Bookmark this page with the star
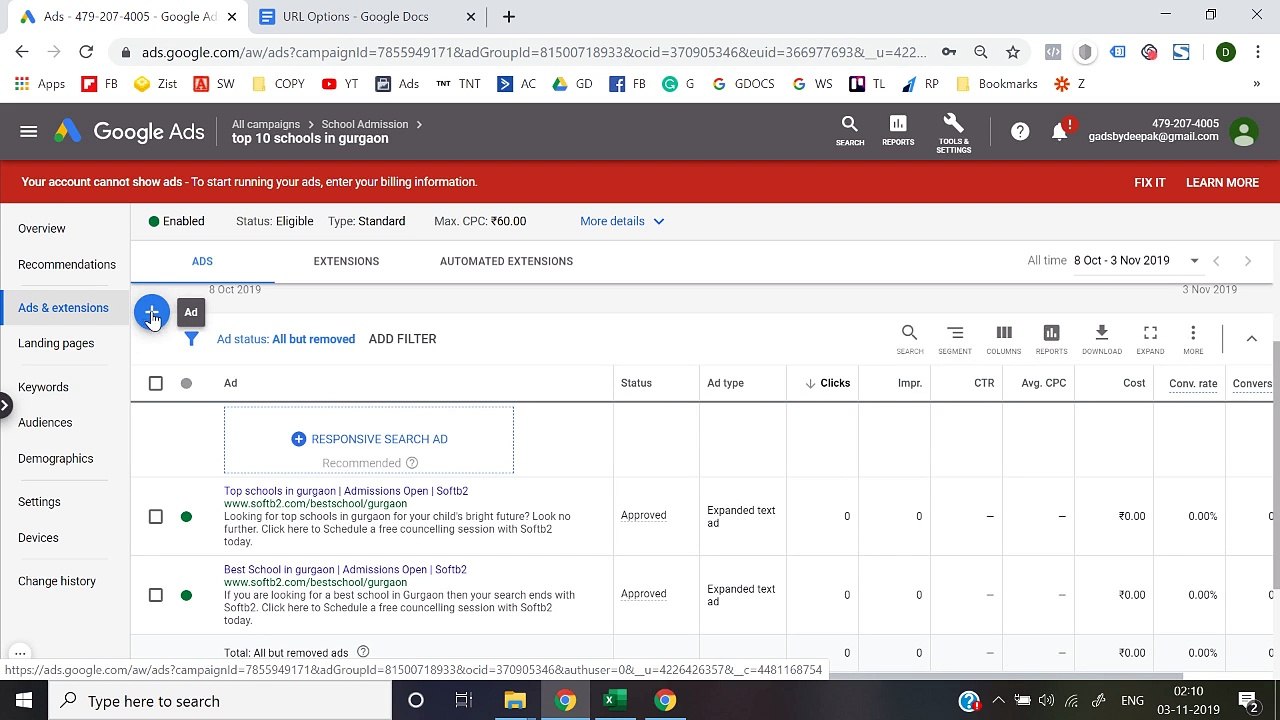 [1013, 52]
